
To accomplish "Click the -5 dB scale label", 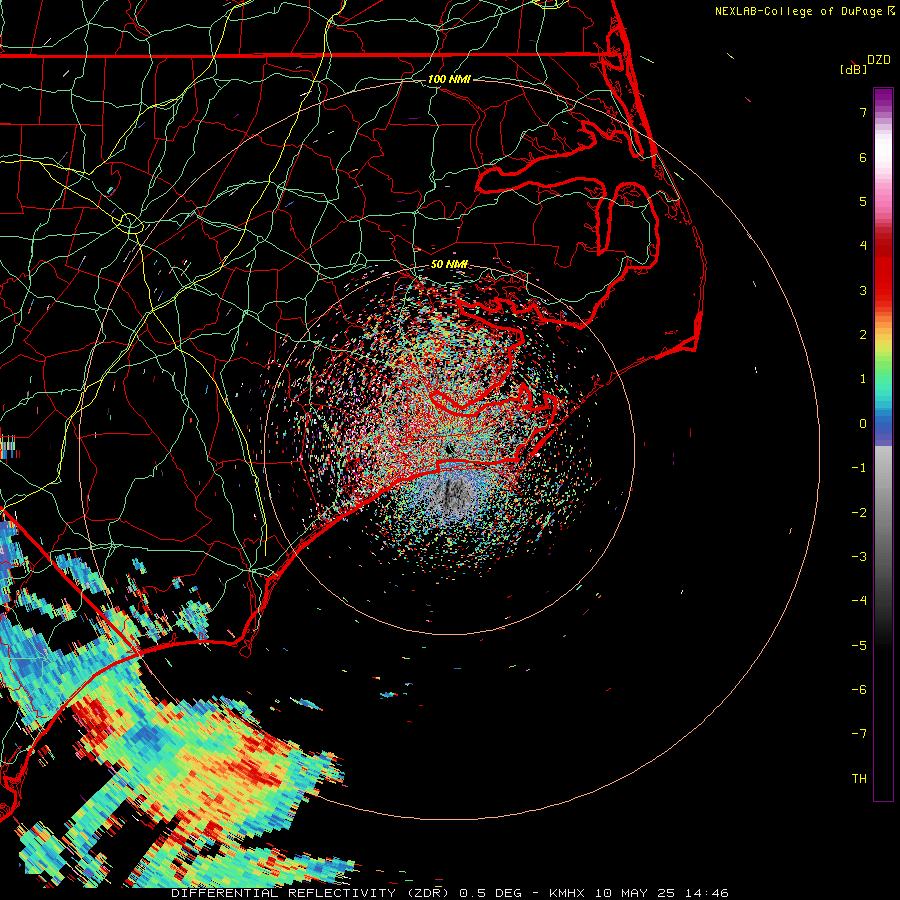I will click(859, 646).
